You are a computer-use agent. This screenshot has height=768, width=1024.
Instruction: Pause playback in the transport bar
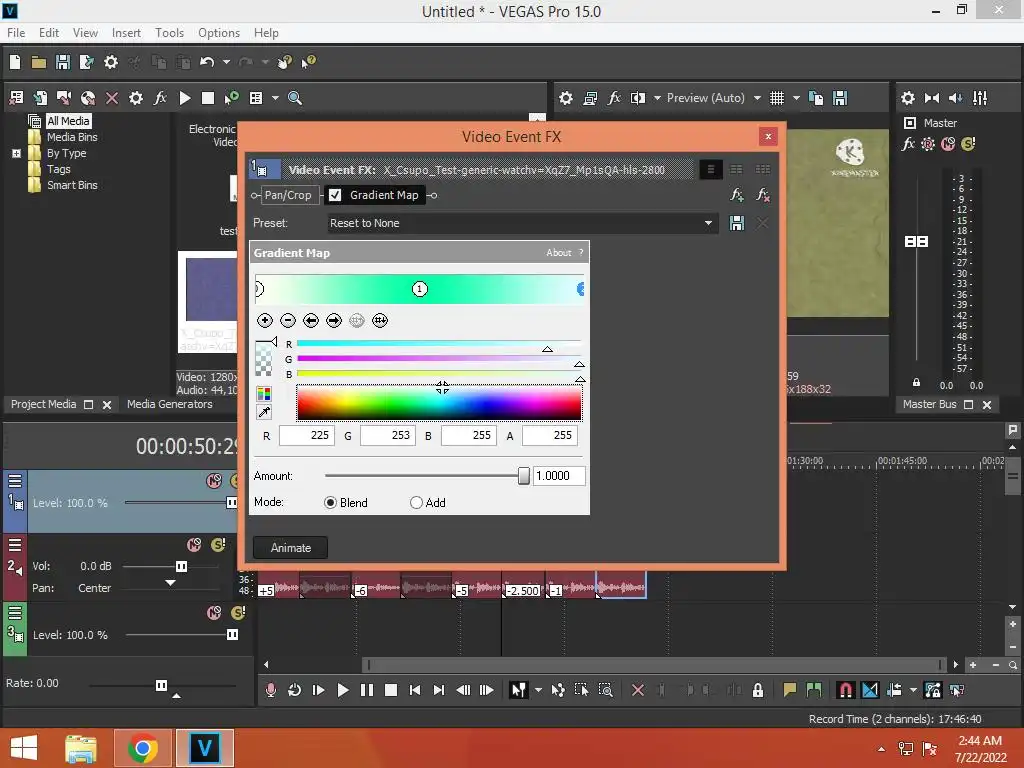point(367,690)
